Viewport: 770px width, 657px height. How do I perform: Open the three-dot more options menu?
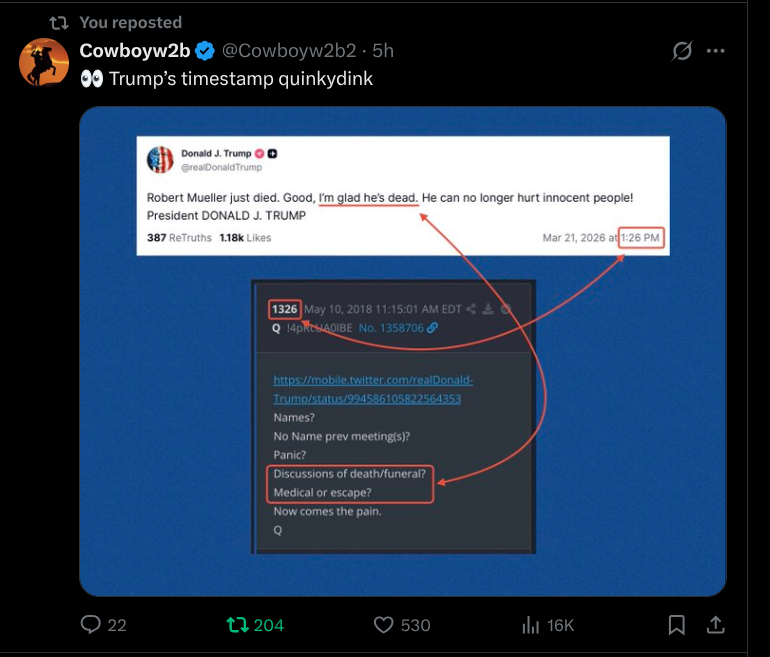click(715, 50)
